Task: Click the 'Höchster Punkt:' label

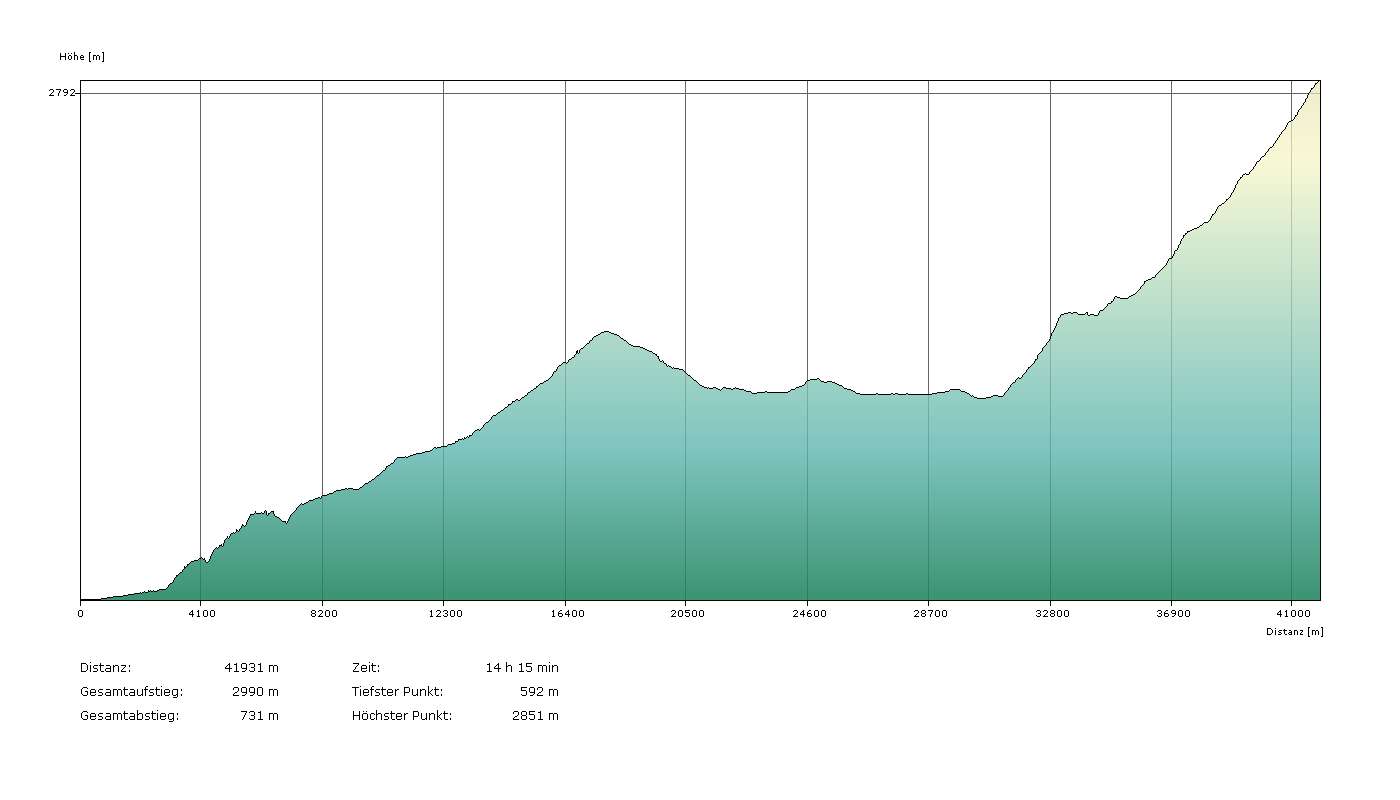Action: [402, 716]
